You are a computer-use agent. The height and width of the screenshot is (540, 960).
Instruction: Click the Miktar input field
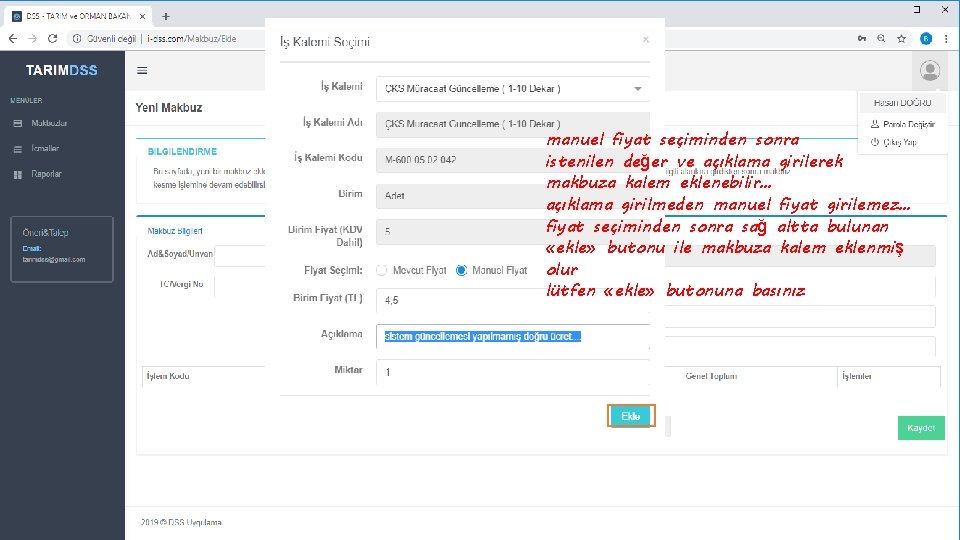(x=512, y=372)
